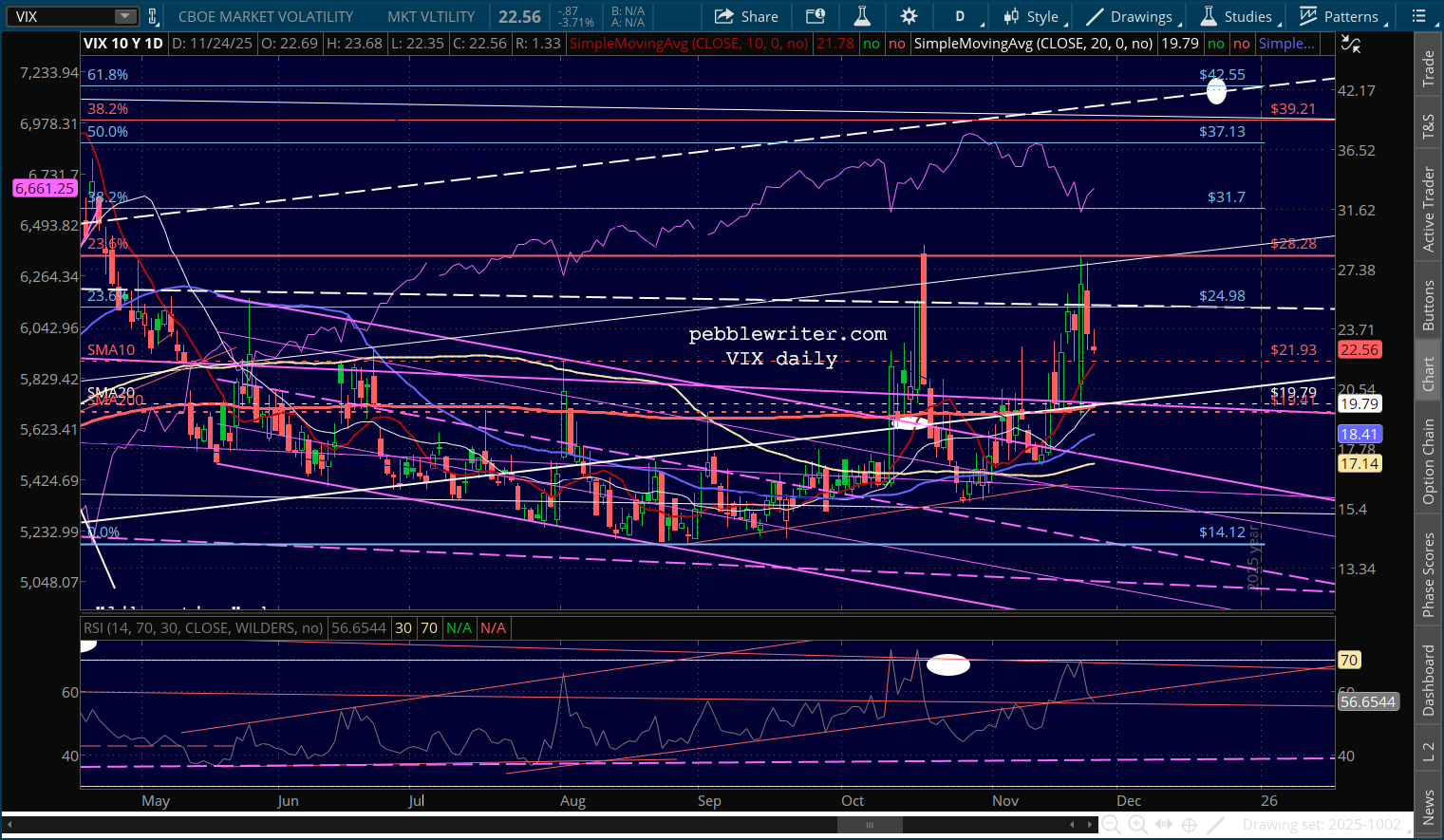Click the Share button
Image resolution: width=1444 pixels, height=840 pixels.
click(746, 16)
